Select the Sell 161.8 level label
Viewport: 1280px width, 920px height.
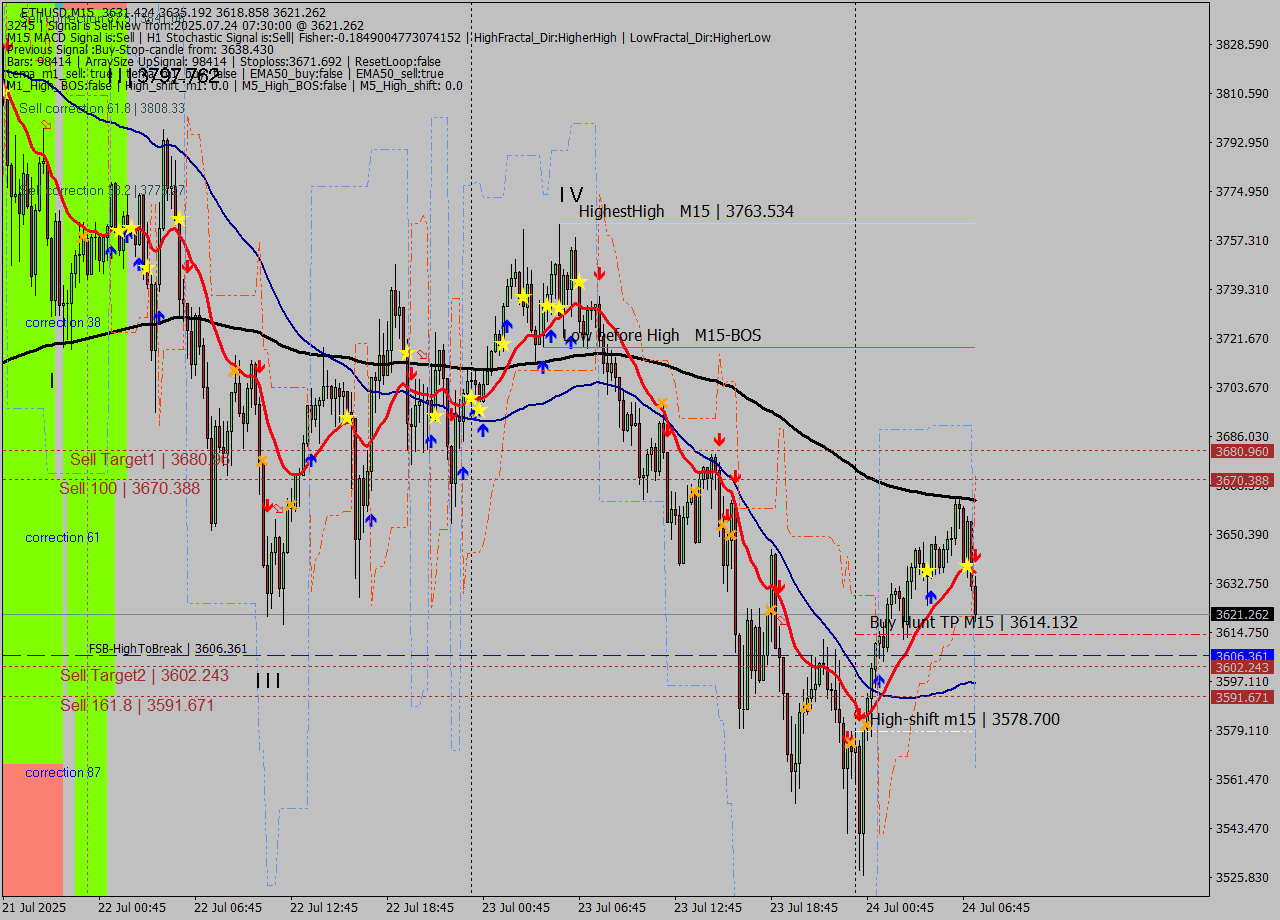(137, 705)
